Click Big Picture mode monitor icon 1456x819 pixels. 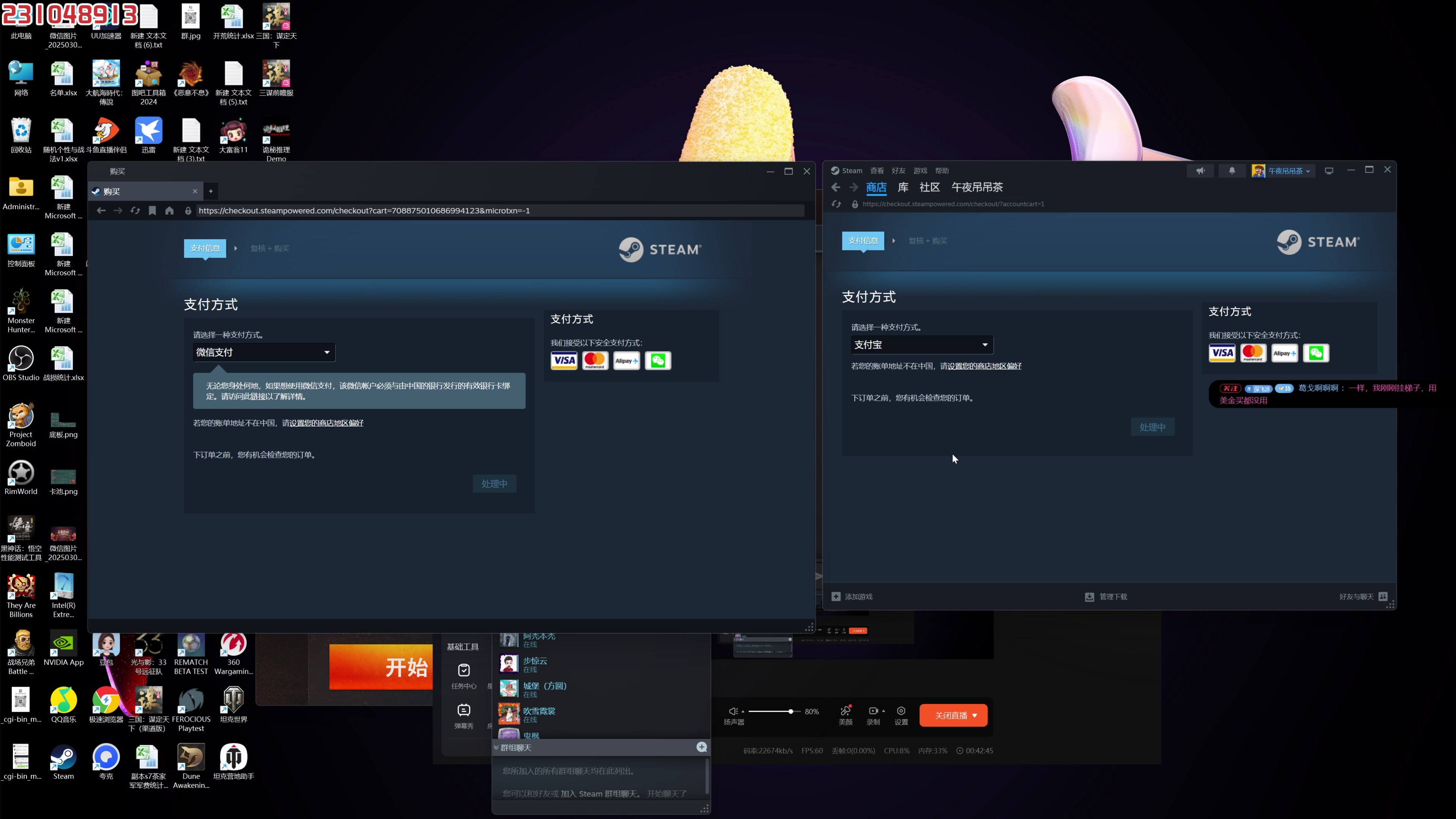(x=1329, y=171)
